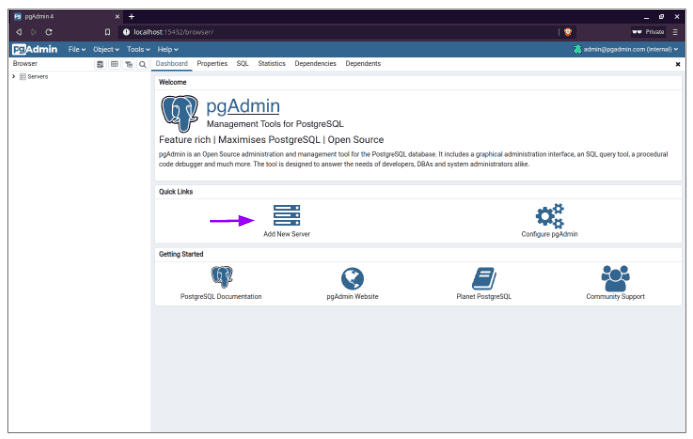This screenshot has height=439, width=693.
Task: Click the pgAdmin Website link text
Action: pos(352,297)
